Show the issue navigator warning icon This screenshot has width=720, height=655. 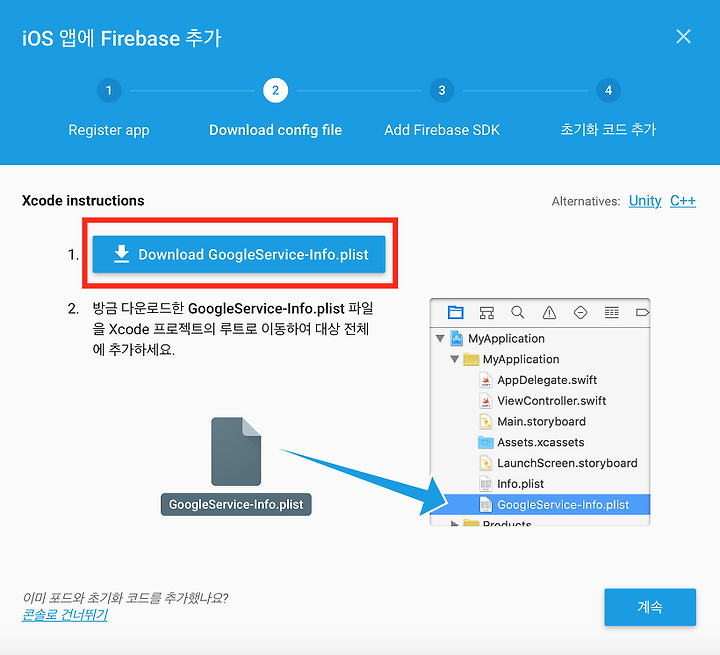[x=549, y=313]
